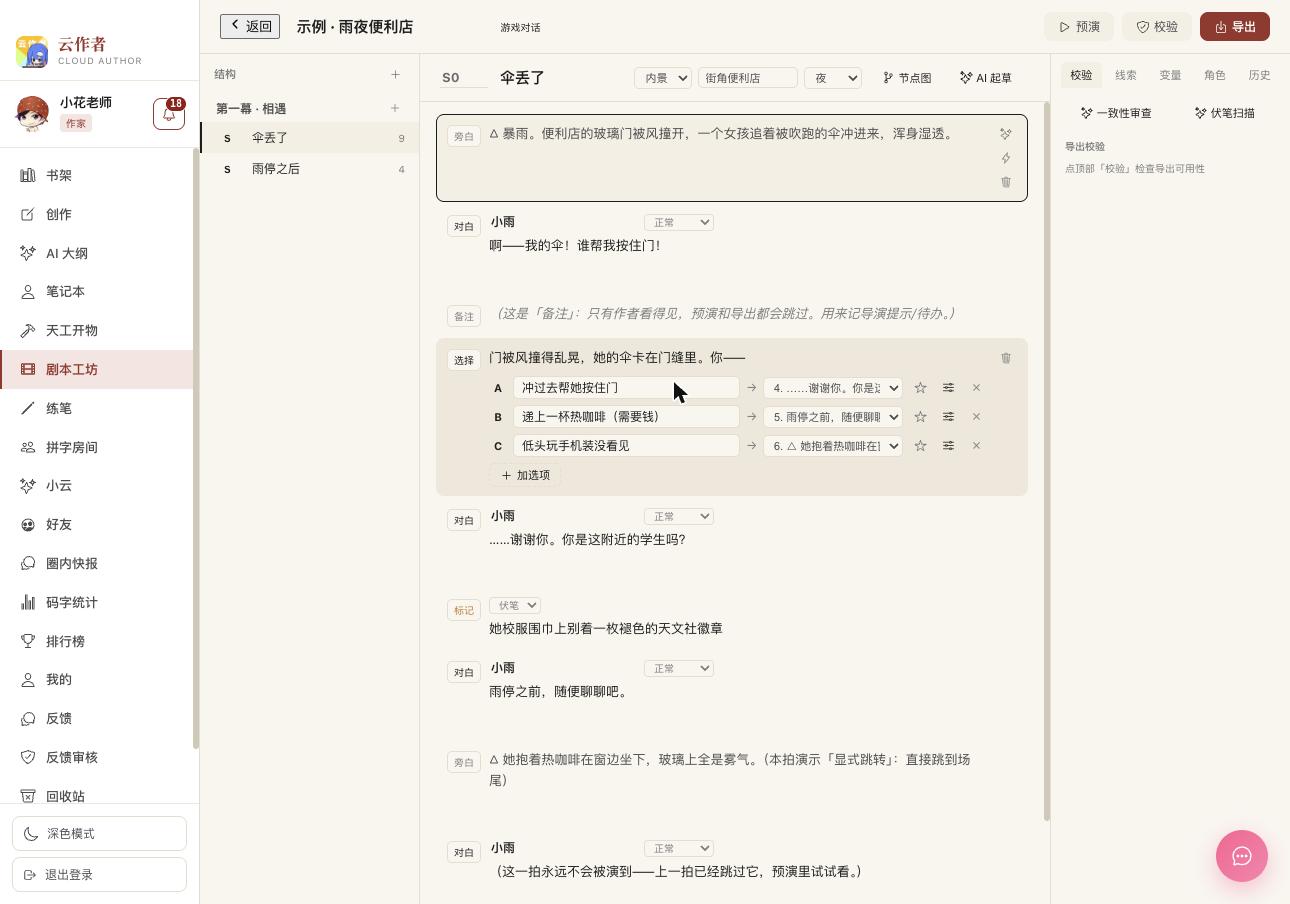
Task: Click the 街角便利店 location field
Action: (x=748, y=77)
